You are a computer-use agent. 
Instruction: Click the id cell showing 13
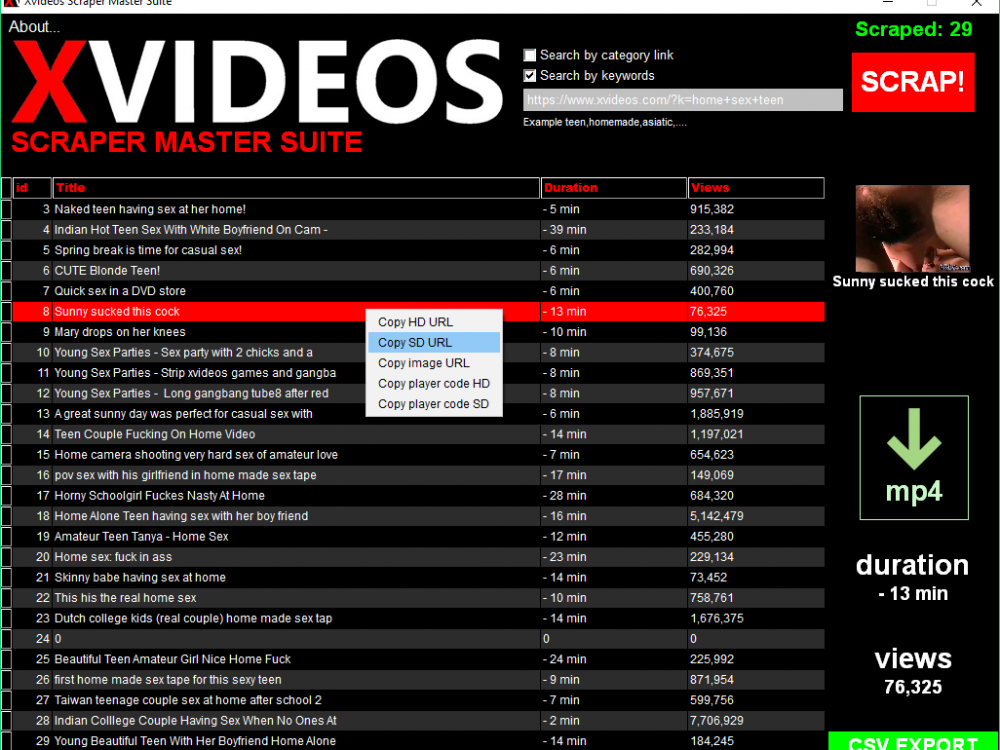coord(32,414)
